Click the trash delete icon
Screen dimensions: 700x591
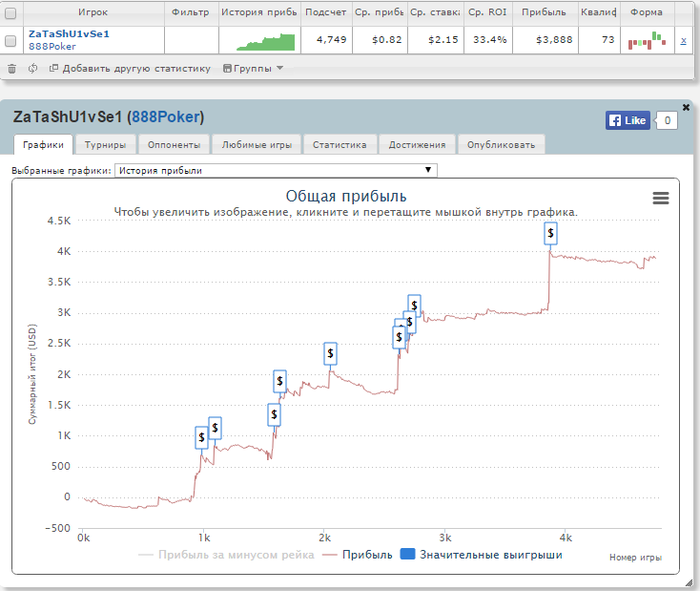(12, 69)
